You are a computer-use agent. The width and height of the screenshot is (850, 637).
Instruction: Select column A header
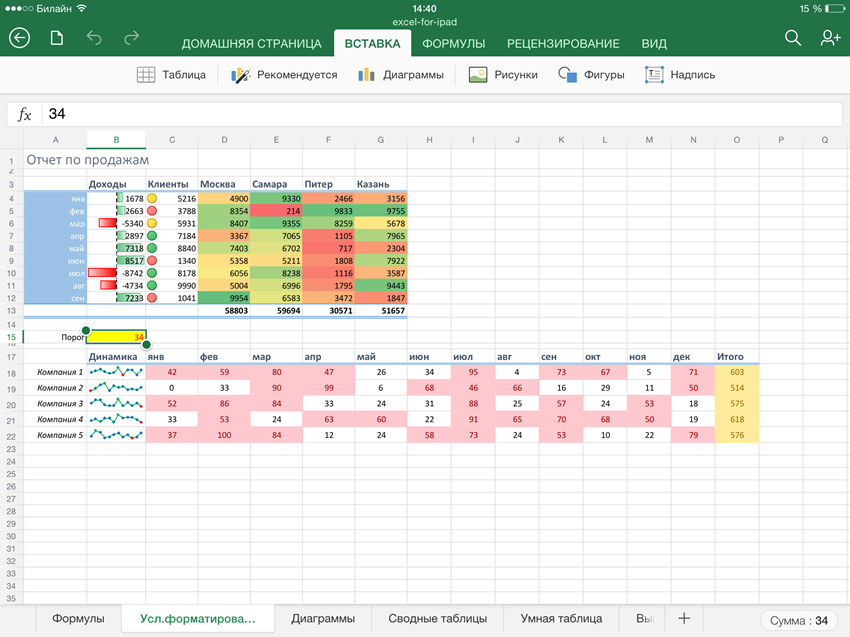55,140
